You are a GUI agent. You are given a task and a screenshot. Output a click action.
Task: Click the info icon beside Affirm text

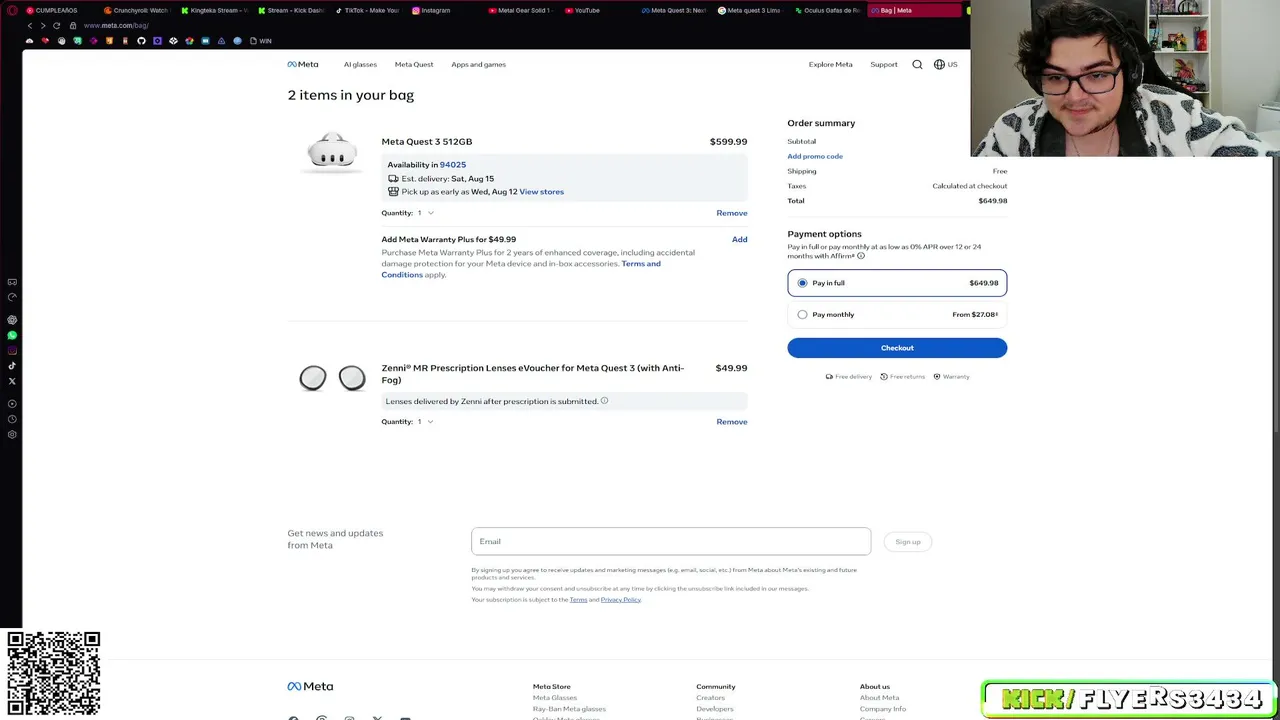tap(860, 256)
